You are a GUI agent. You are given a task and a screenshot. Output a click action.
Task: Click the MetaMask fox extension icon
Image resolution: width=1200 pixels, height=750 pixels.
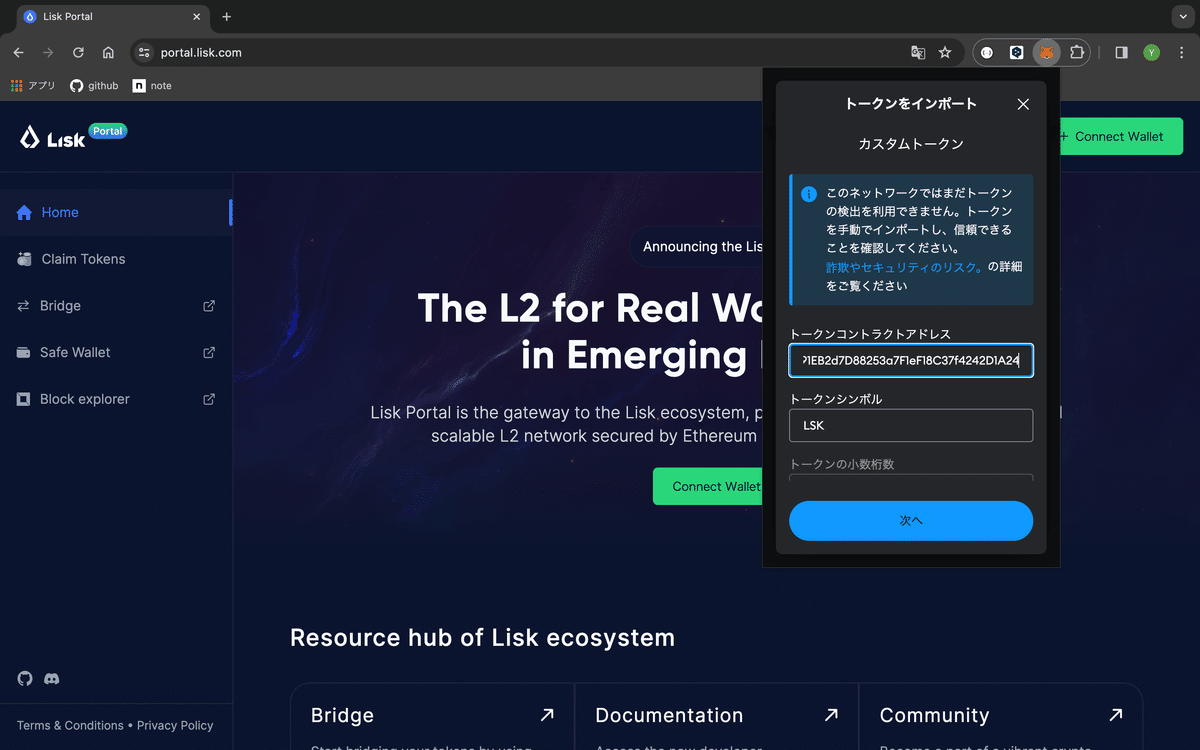point(1046,53)
